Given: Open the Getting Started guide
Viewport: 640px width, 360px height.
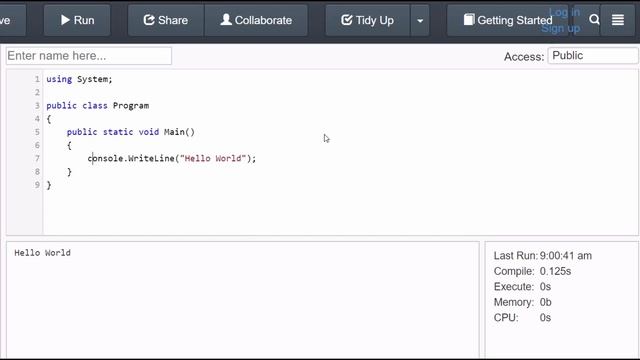Looking at the screenshot, I should (x=507, y=20).
